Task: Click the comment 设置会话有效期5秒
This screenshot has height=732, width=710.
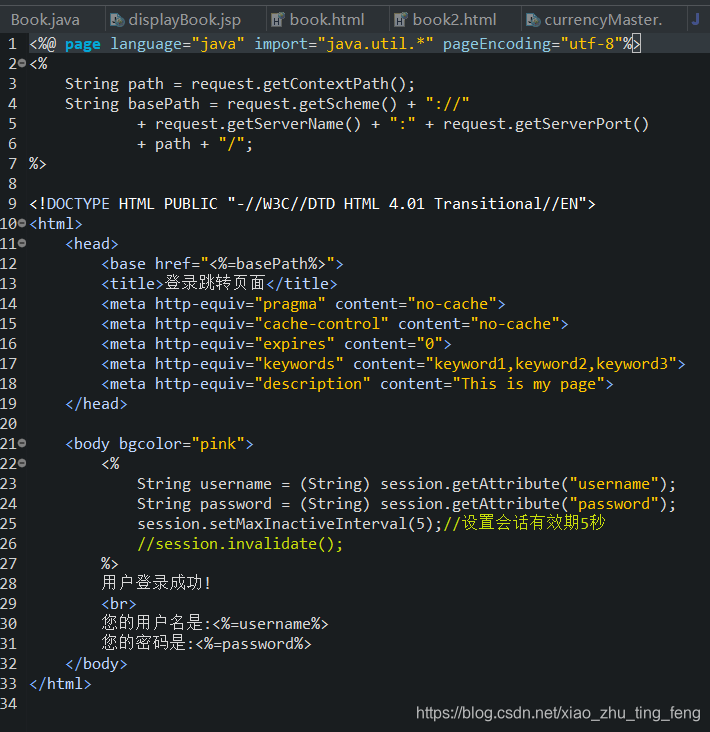Action: point(524,523)
